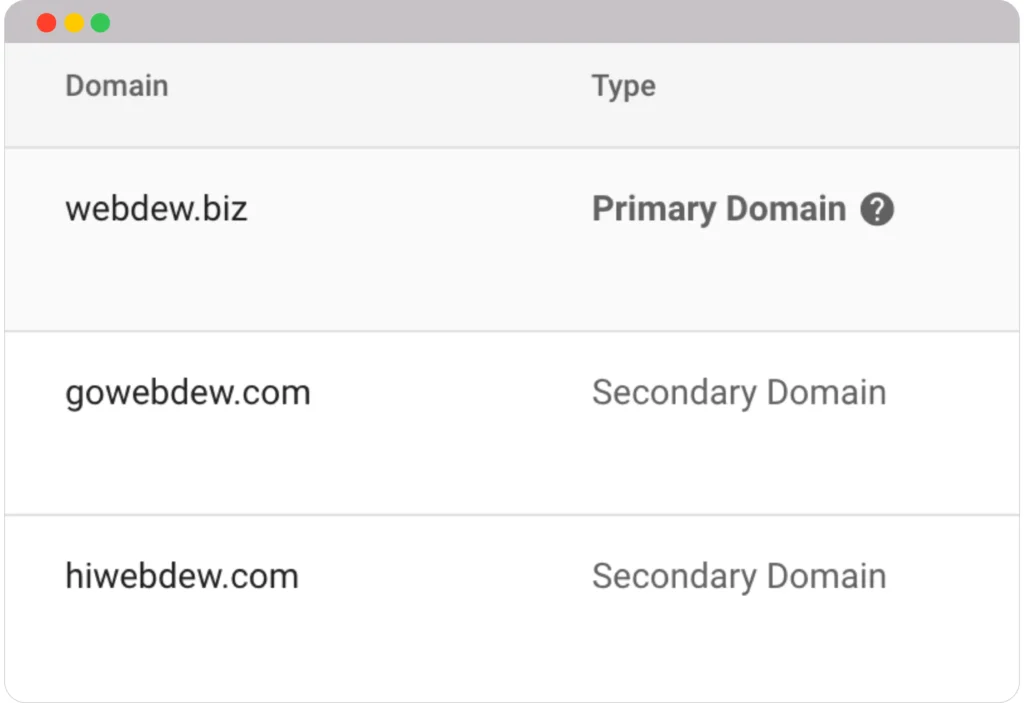The width and height of the screenshot is (1024, 703).
Task: Click the hiwebdew.com domain name
Action: tap(181, 576)
